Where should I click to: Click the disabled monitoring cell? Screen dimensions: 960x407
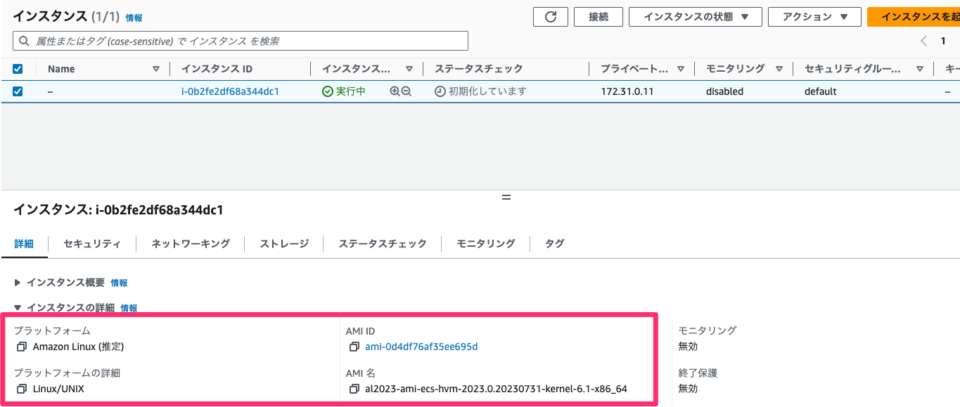pyautogui.click(x=724, y=92)
